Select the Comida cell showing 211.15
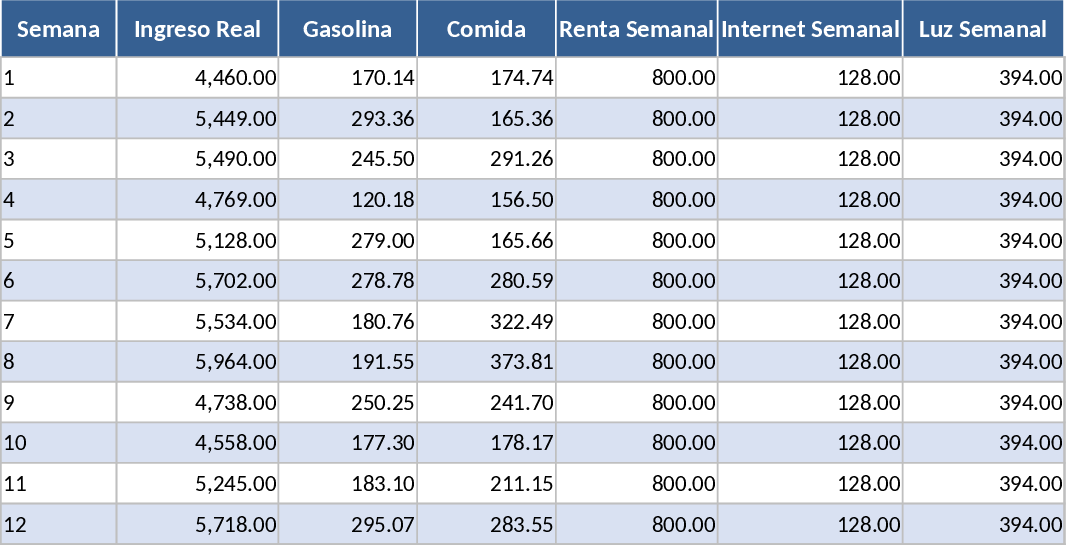1066x545 pixels. pos(486,484)
